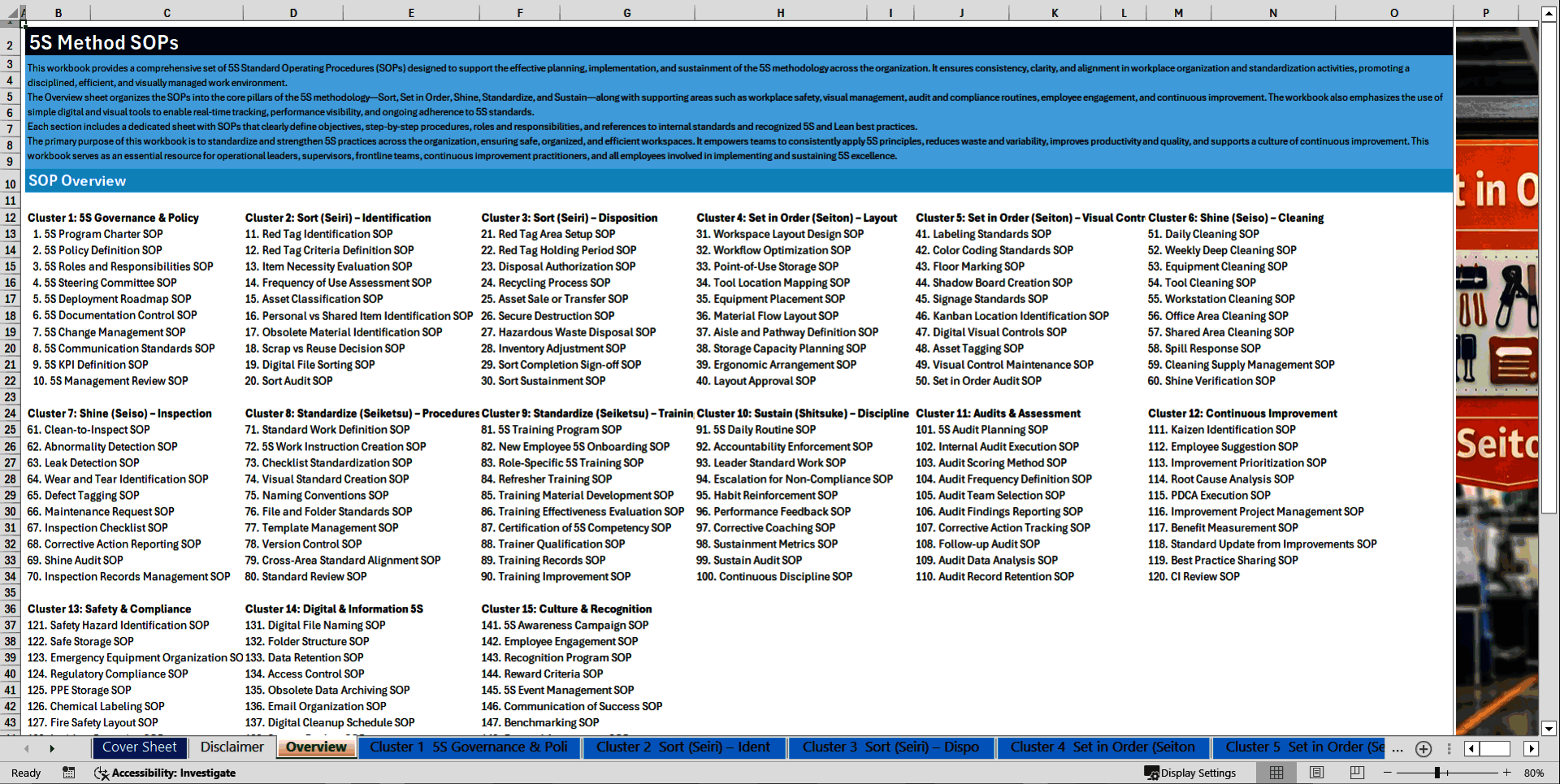Open the sheet list via the ellipsis button
Viewport: 1560px width, 784px height.
(x=1397, y=748)
